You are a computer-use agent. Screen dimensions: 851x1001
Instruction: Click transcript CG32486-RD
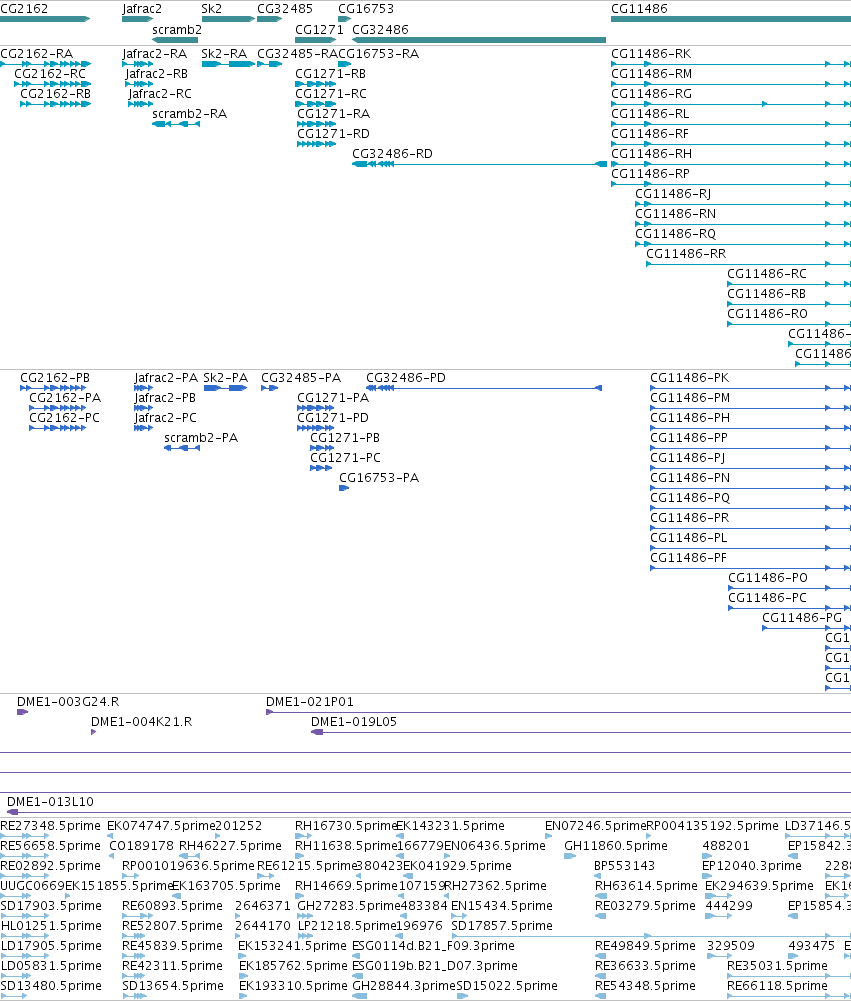pos(393,154)
